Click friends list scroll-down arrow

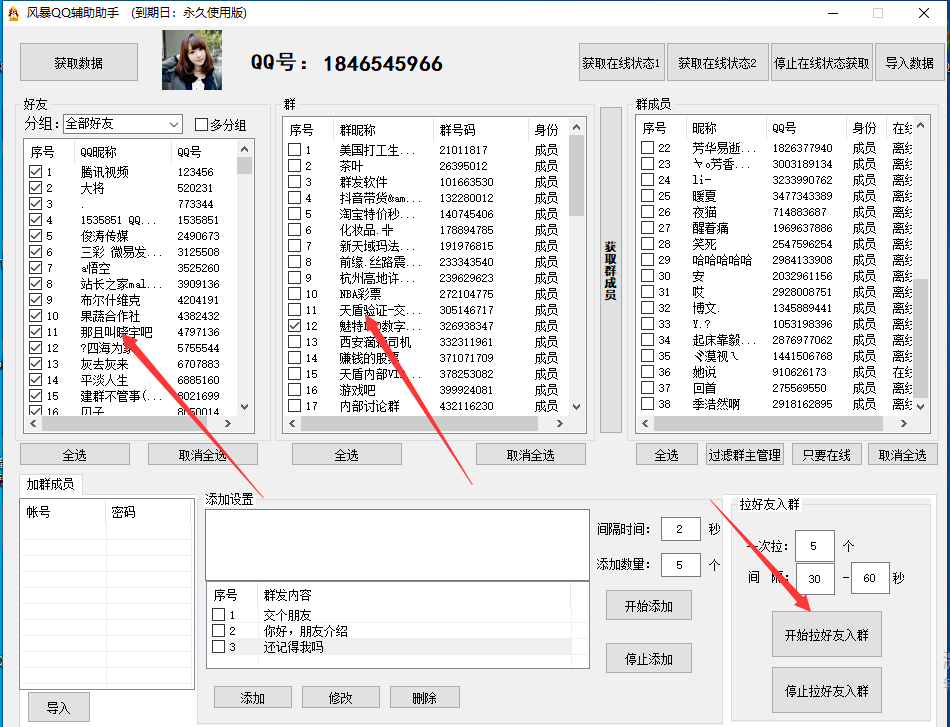(245, 407)
